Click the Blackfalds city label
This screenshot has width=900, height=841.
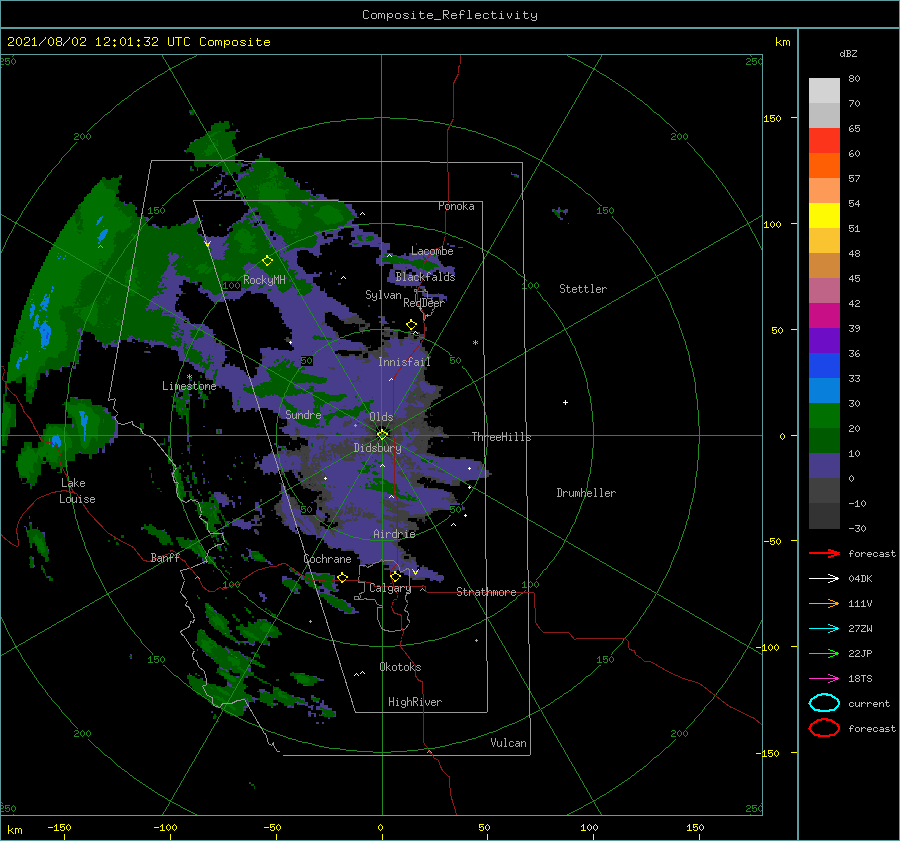click(x=425, y=277)
